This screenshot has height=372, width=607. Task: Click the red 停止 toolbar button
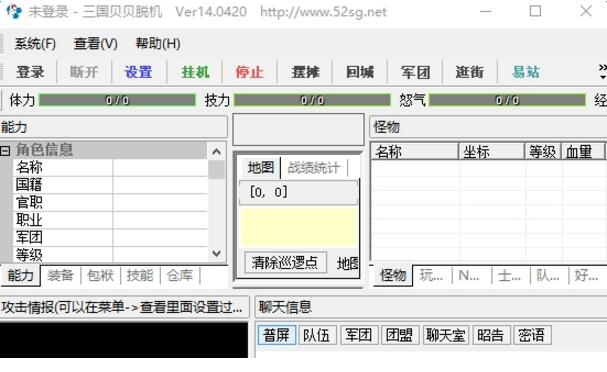pos(250,72)
